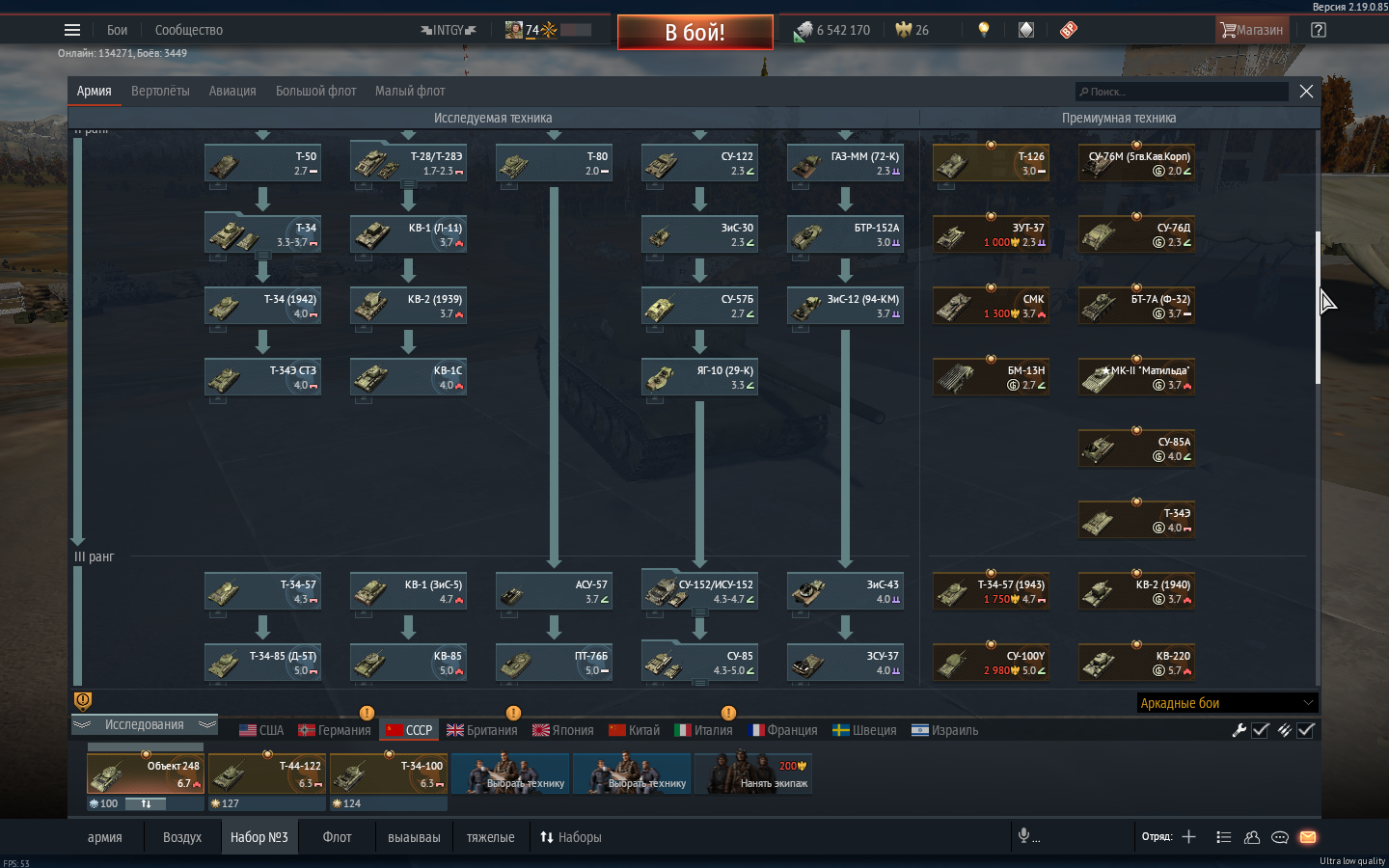Select the Т-34 (1942) vehicle card

262,306
